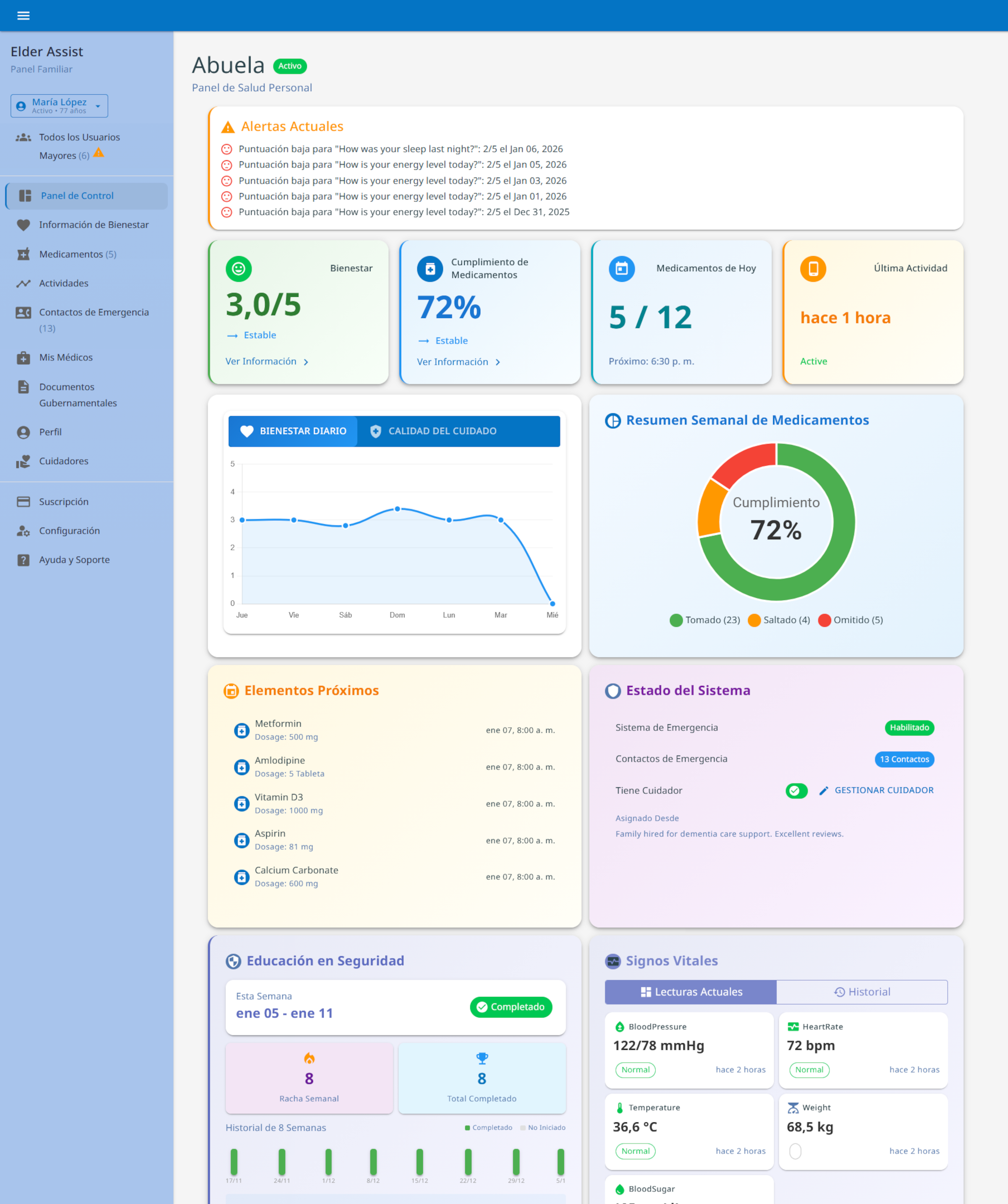
Task: Open Actividades in sidebar
Action: [x=87, y=284]
